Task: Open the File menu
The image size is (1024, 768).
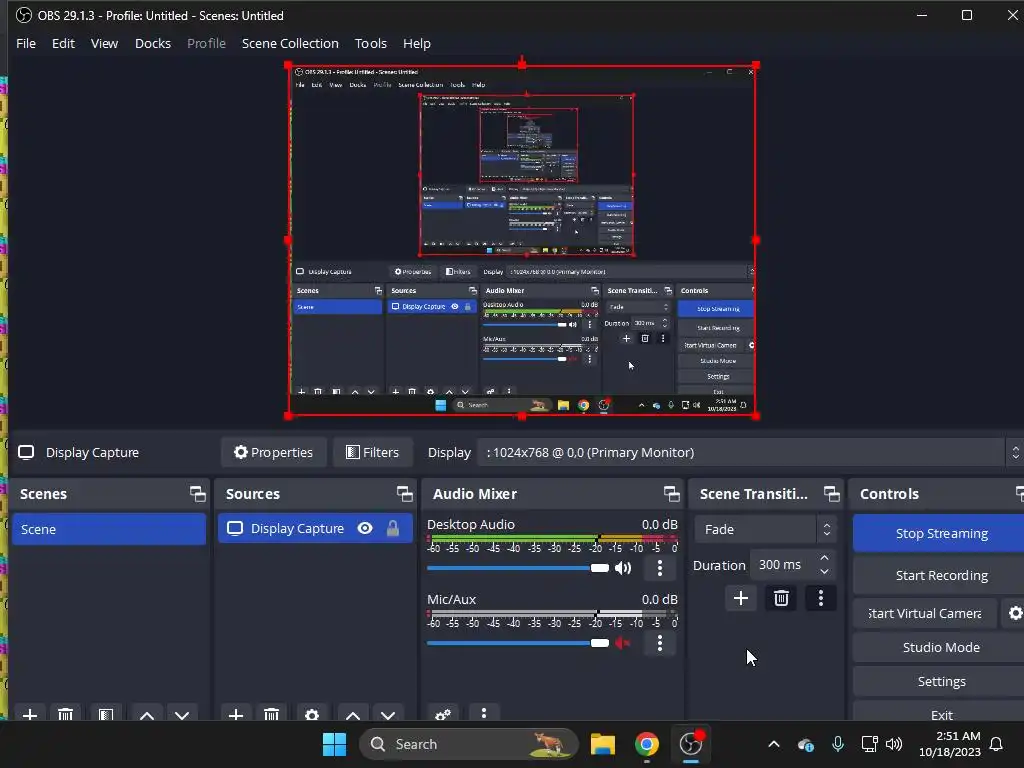Action: click(x=25, y=43)
